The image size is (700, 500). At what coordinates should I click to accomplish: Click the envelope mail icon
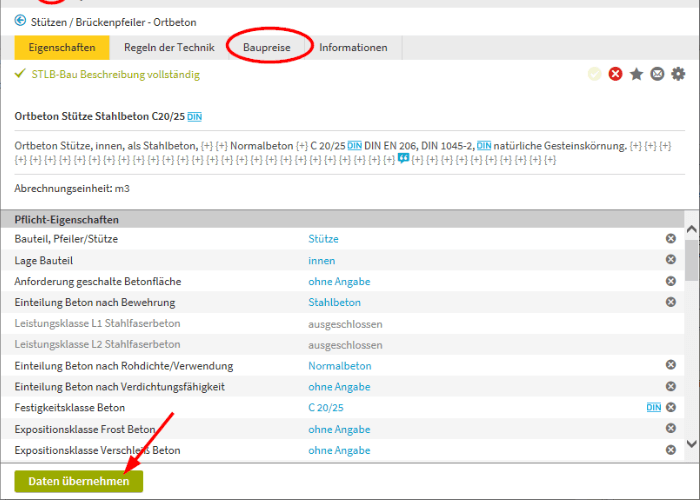(x=657, y=74)
